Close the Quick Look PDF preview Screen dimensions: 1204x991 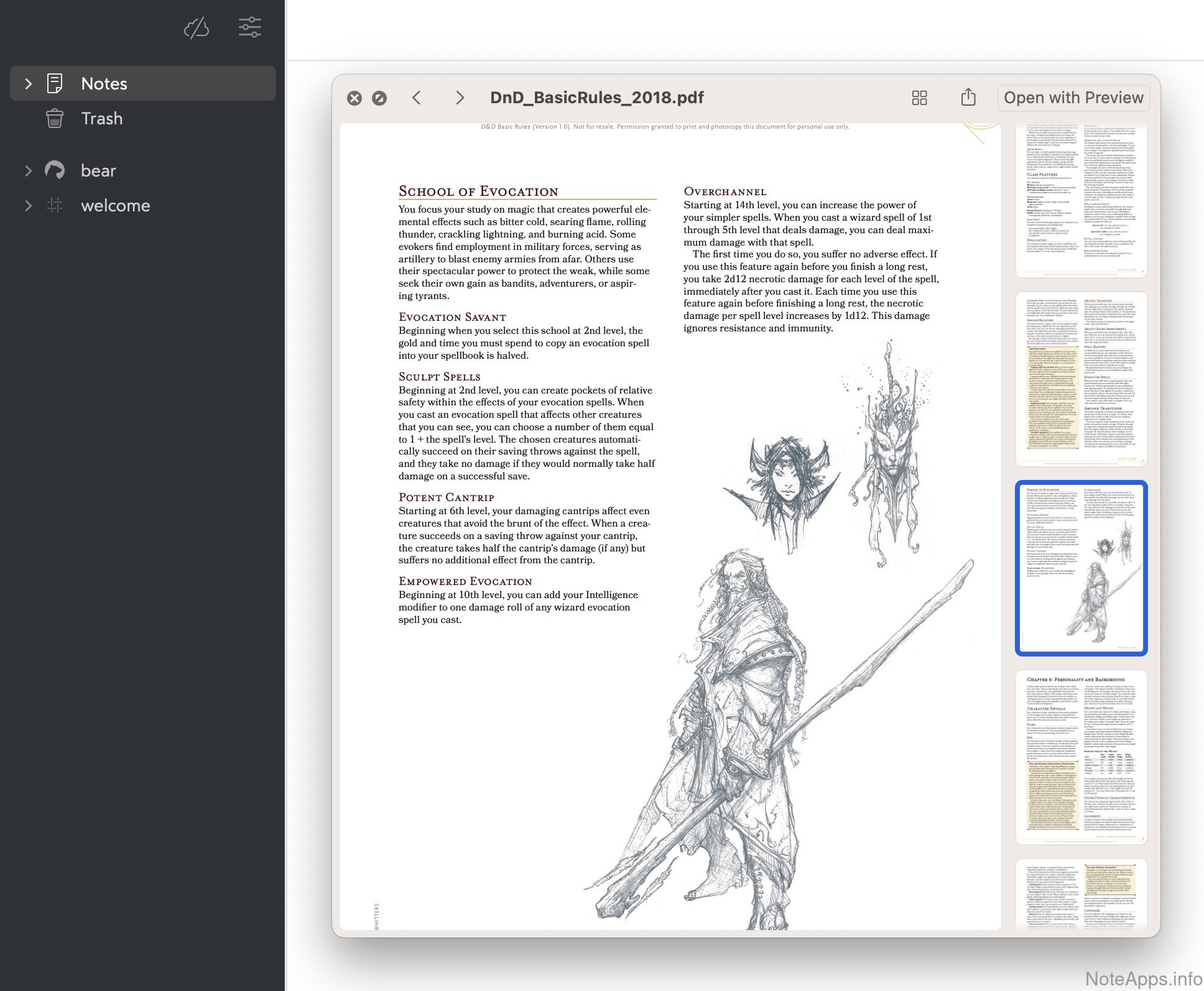pyautogui.click(x=354, y=98)
